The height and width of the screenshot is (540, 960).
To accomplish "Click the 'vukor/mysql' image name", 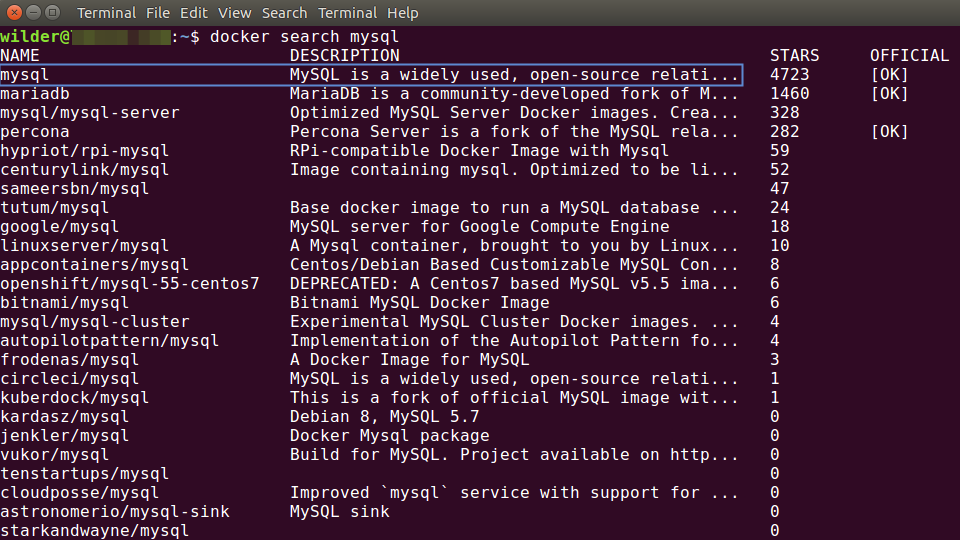I will pyautogui.click(x=54, y=454).
